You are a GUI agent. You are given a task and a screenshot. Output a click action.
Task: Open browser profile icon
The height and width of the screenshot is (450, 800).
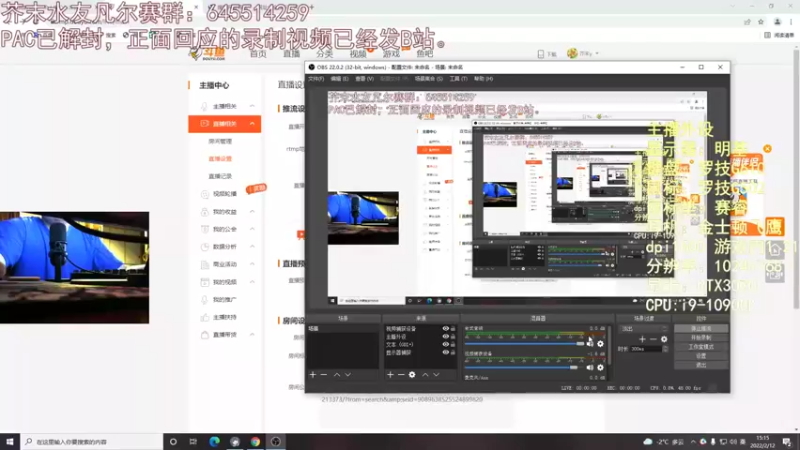(777, 22)
